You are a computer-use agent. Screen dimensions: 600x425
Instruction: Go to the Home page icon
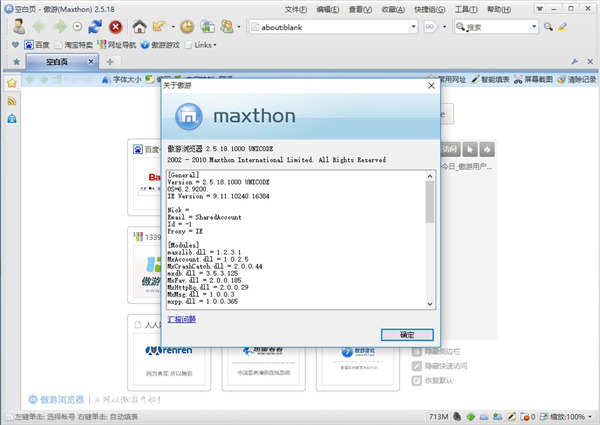[139, 26]
